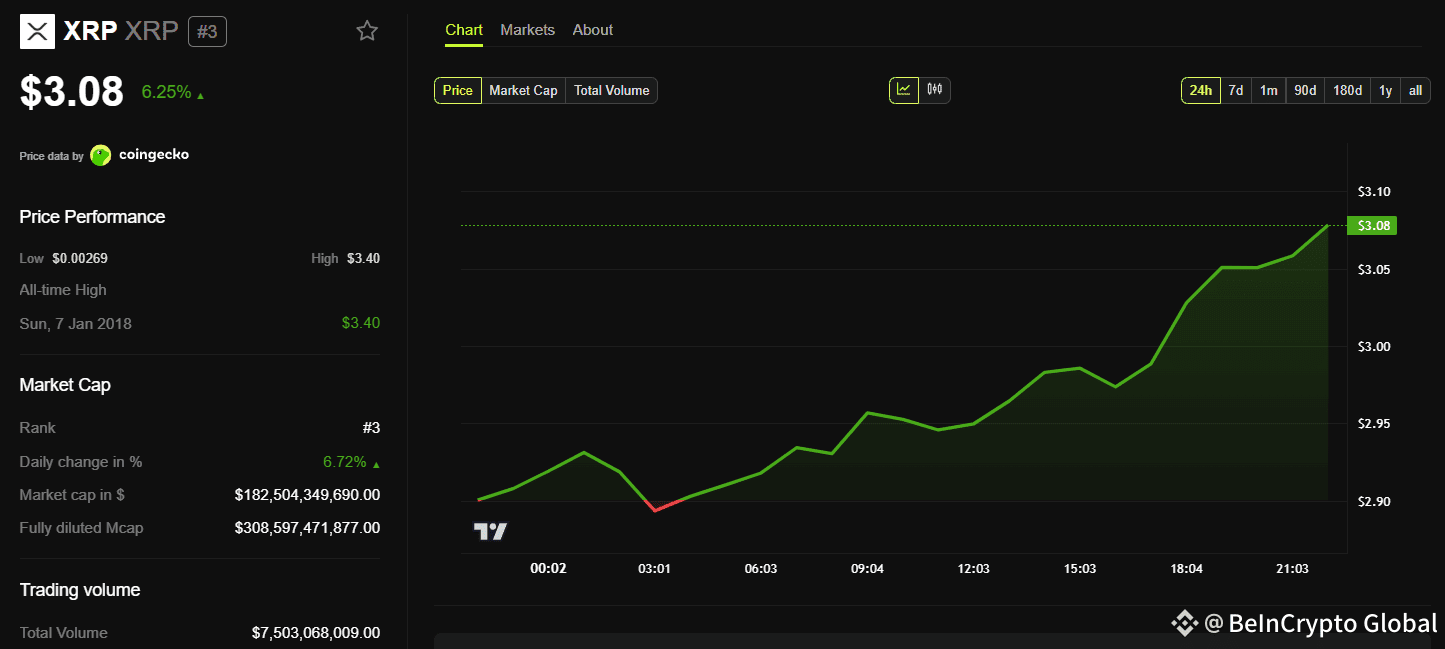
Task: Click the date Sun, 7 Jan 2018
Action: click(x=76, y=323)
